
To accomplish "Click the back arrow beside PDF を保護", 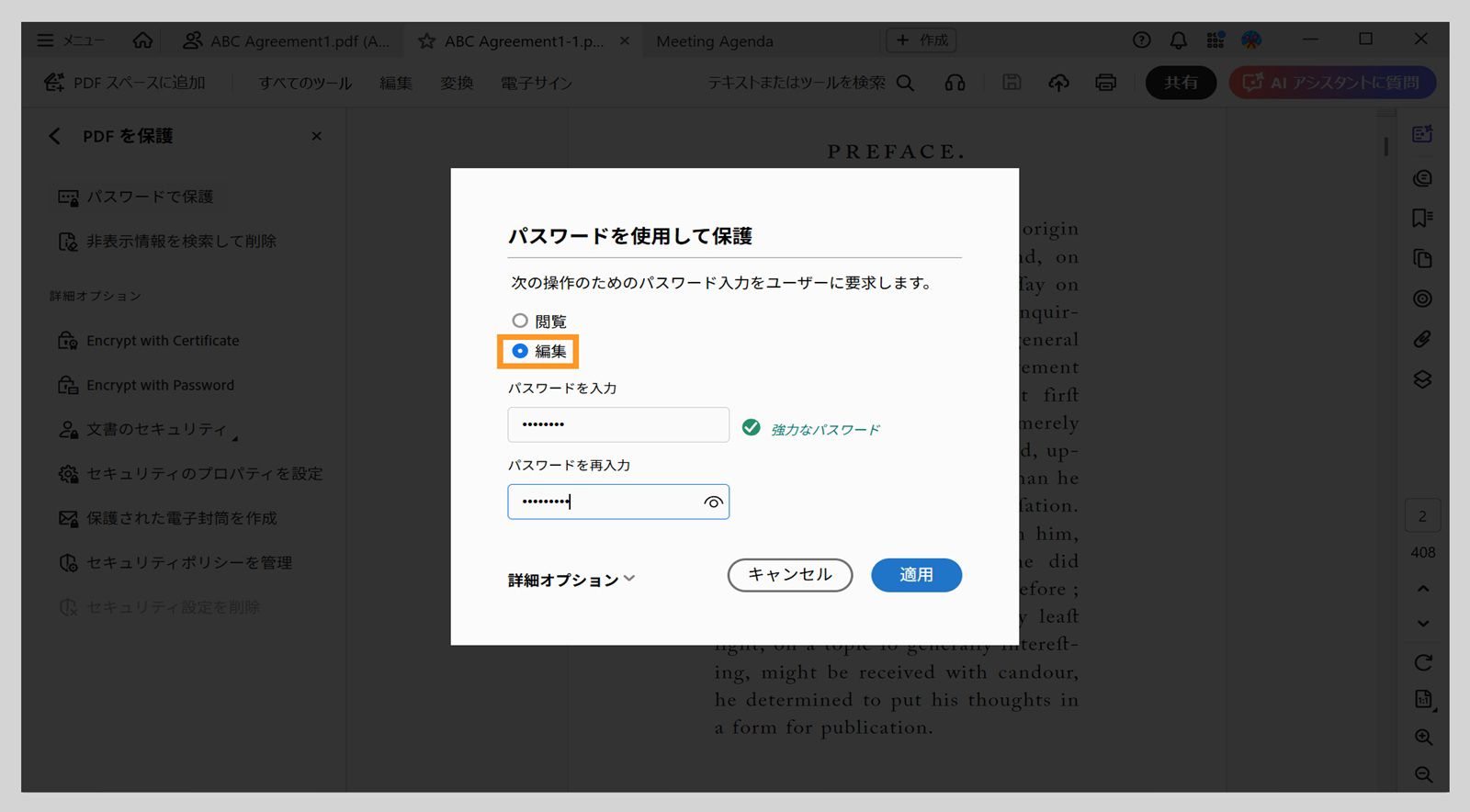I will [54, 136].
